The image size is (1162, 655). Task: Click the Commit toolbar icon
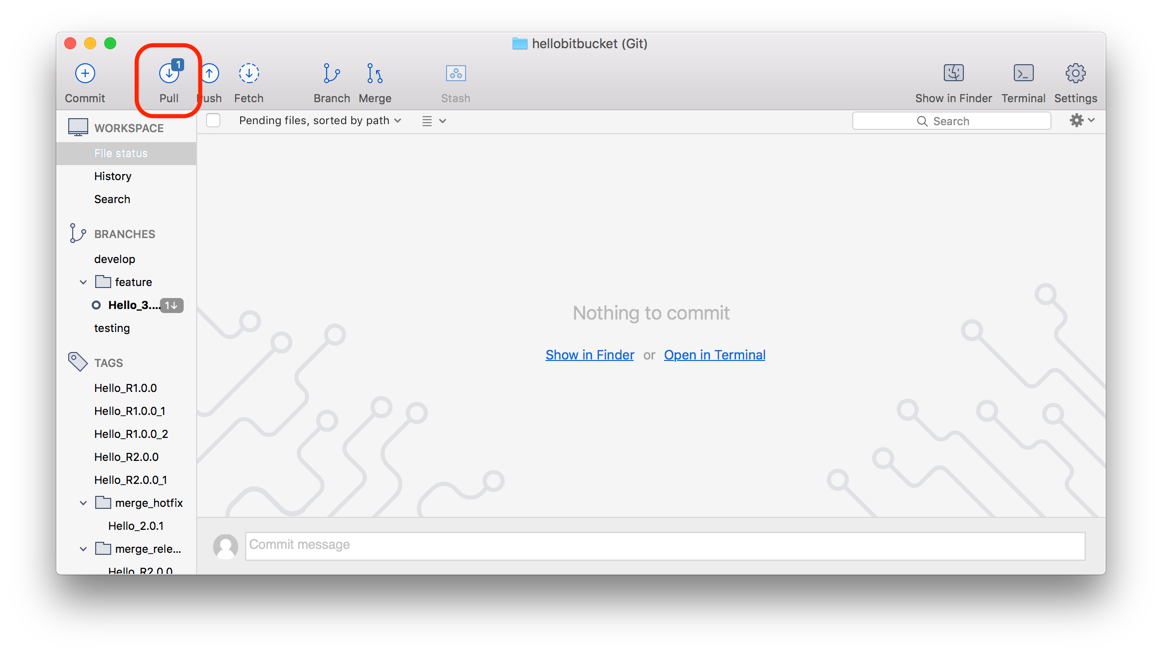85,73
